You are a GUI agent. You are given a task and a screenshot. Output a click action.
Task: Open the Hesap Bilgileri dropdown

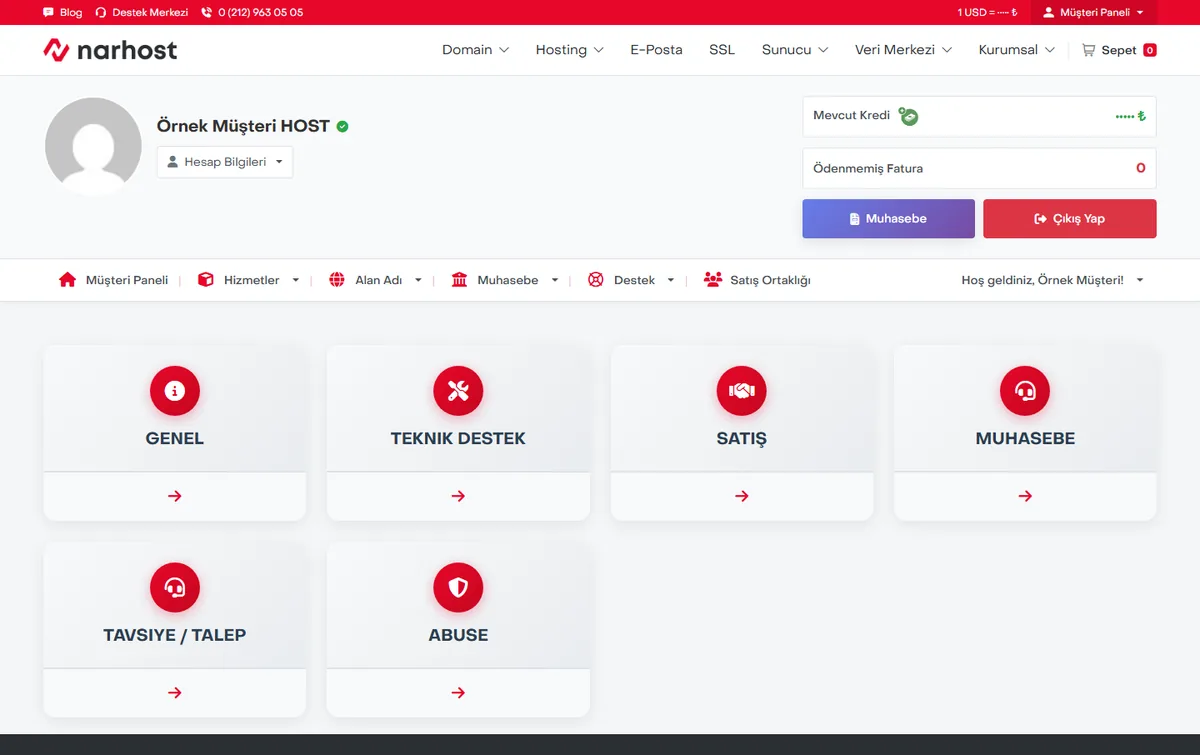225,162
